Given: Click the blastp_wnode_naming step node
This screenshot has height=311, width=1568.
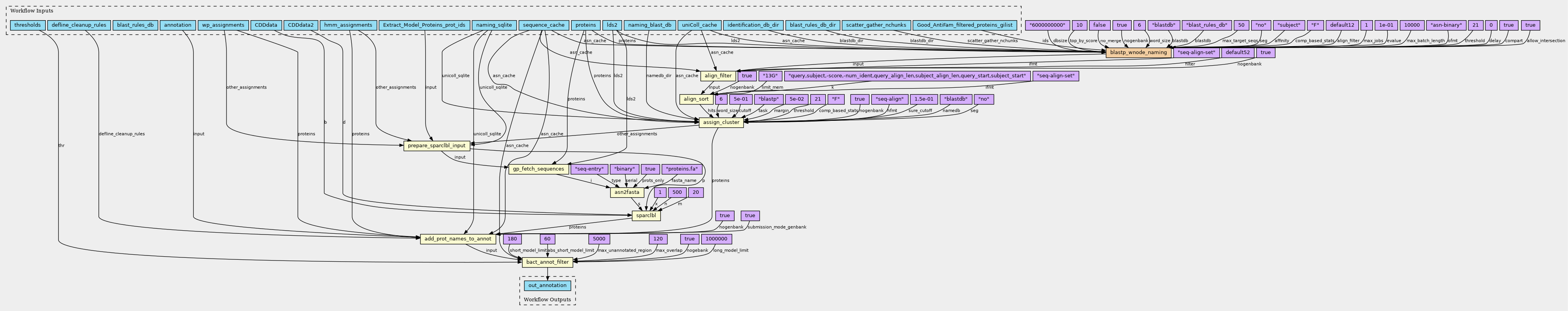Looking at the screenshot, I should pos(1138,52).
